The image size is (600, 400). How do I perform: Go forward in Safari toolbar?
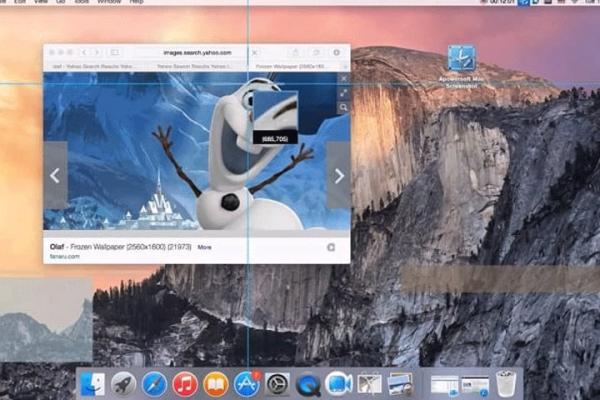96,52
